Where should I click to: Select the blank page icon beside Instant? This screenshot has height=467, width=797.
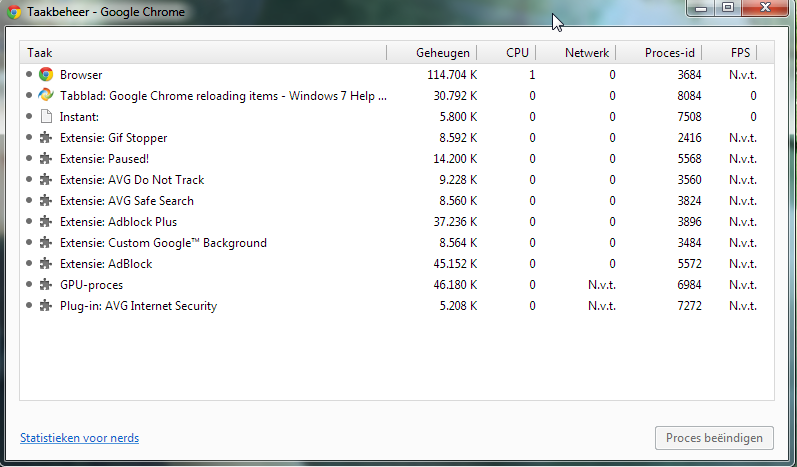pyautogui.click(x=46, y=117)
